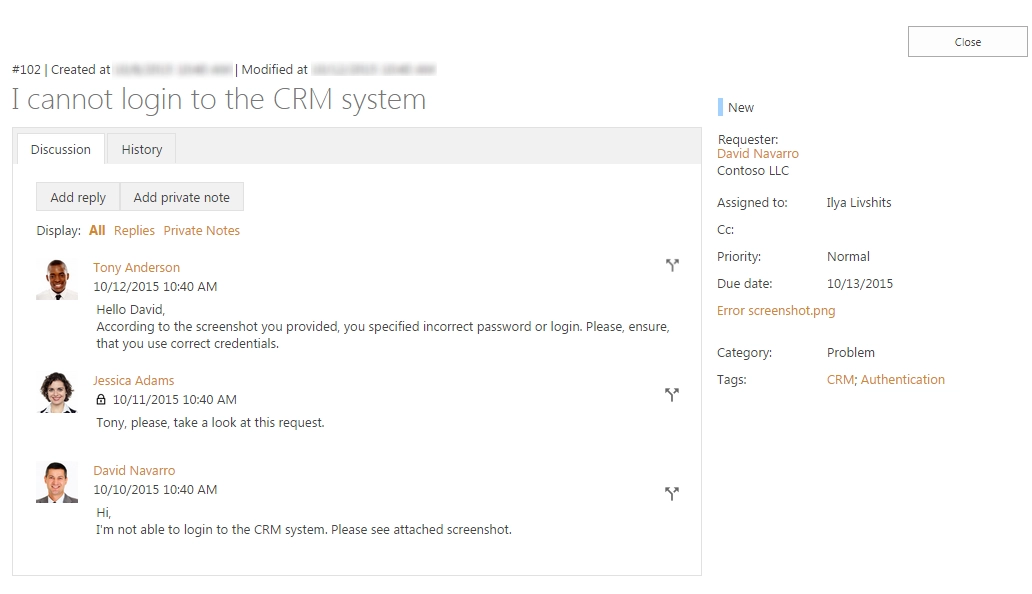1032x594 pixels.
Task: Close the ticket view
Action: pos(968,42)
